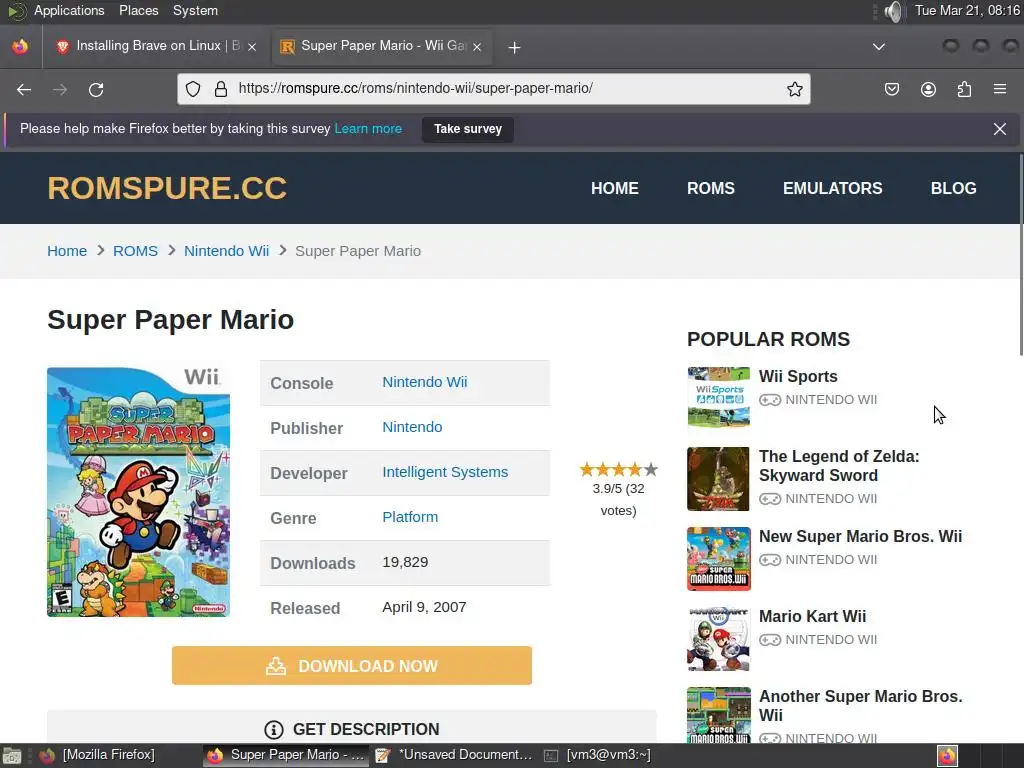The height and width of the screenshot is (768, 1024).
Task: Close the Super Paper Mario tab
Action: click(477, 47)
